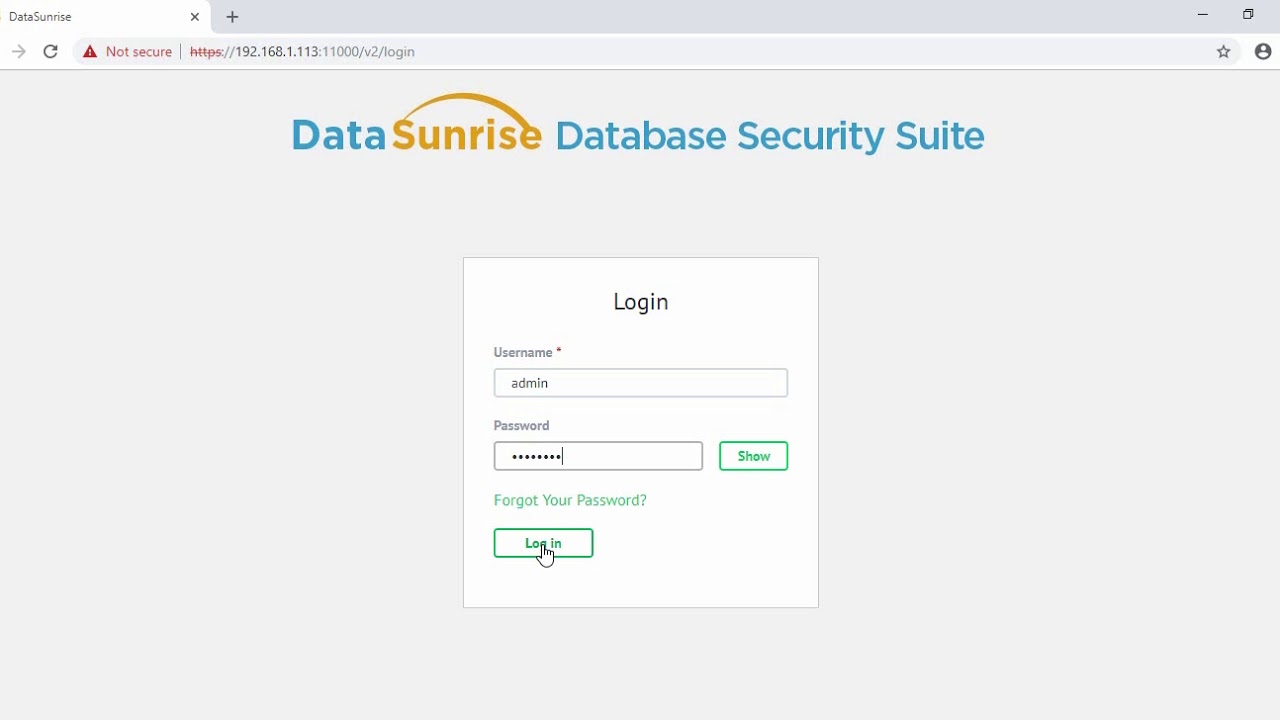This screenshot has width=1280, height=720.
Task: Minimize the browser window
Action: [1203, 14]
